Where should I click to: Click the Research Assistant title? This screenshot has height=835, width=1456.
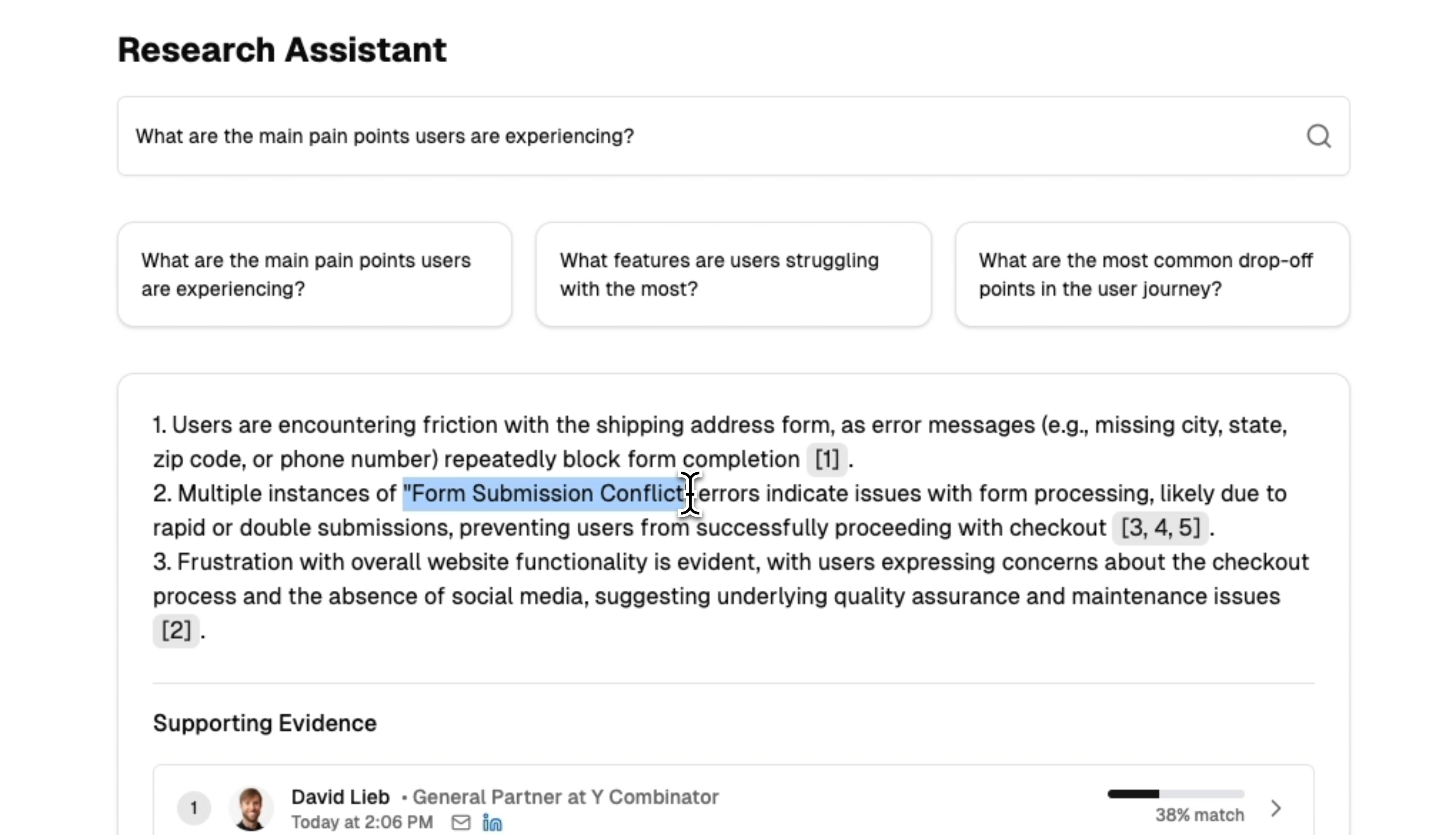coord(281,50)
